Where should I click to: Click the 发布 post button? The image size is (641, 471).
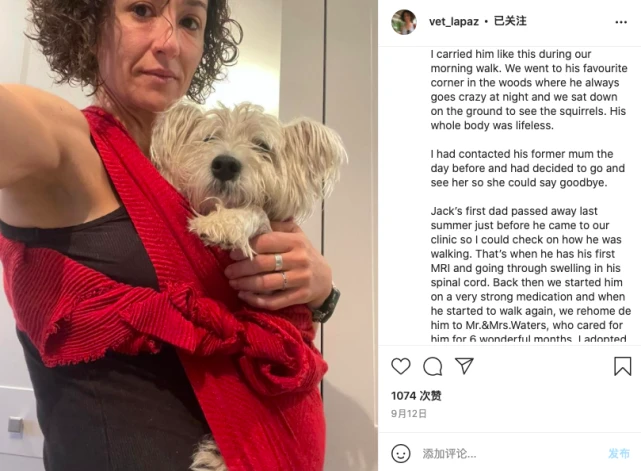[619, 453]
